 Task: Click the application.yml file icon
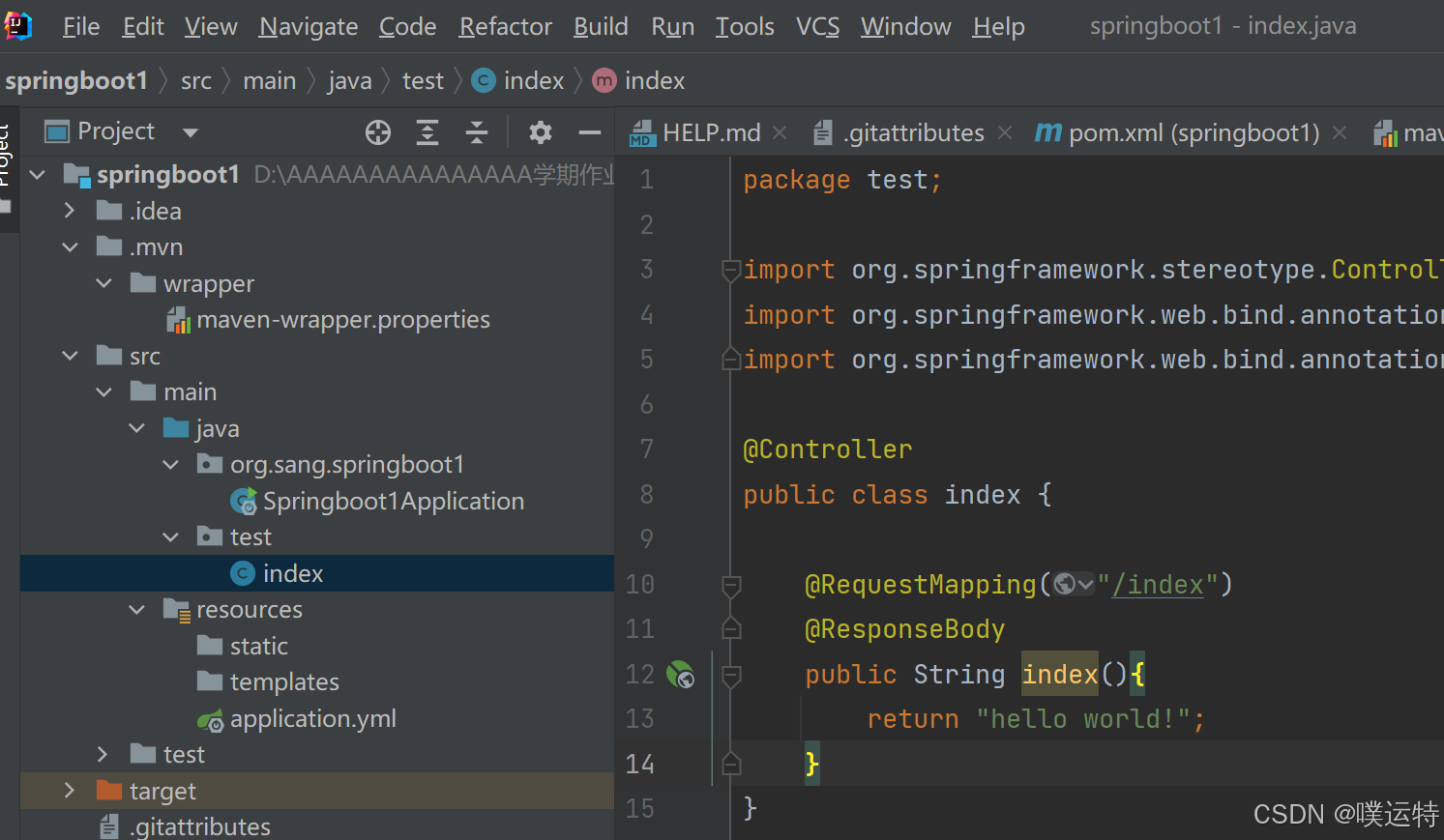[211, 720]
